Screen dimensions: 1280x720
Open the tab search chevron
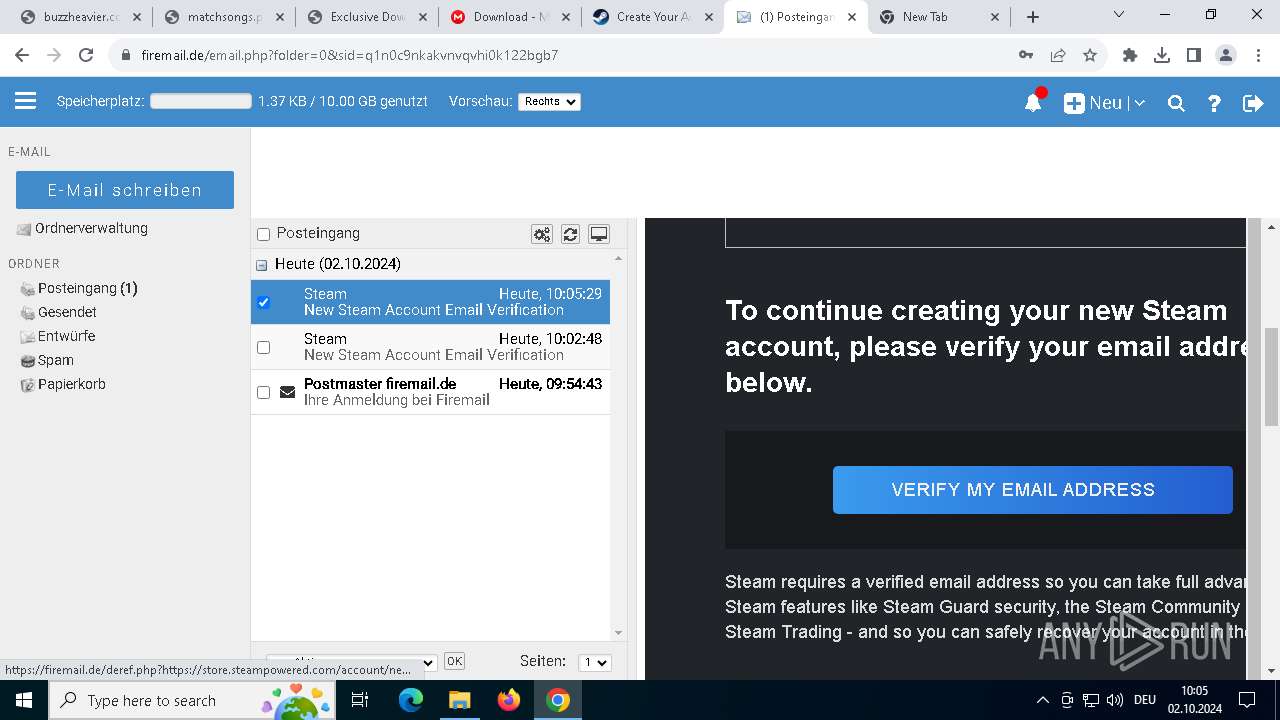click(x=1119, y=15)
